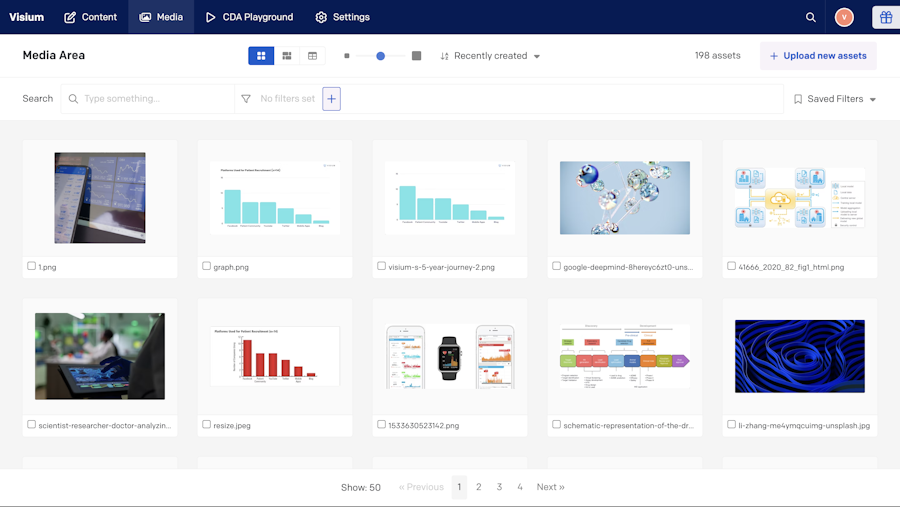
Task: Open the Recently created sort dropdown
Action: pyautogui.click(x=491, y=56)
